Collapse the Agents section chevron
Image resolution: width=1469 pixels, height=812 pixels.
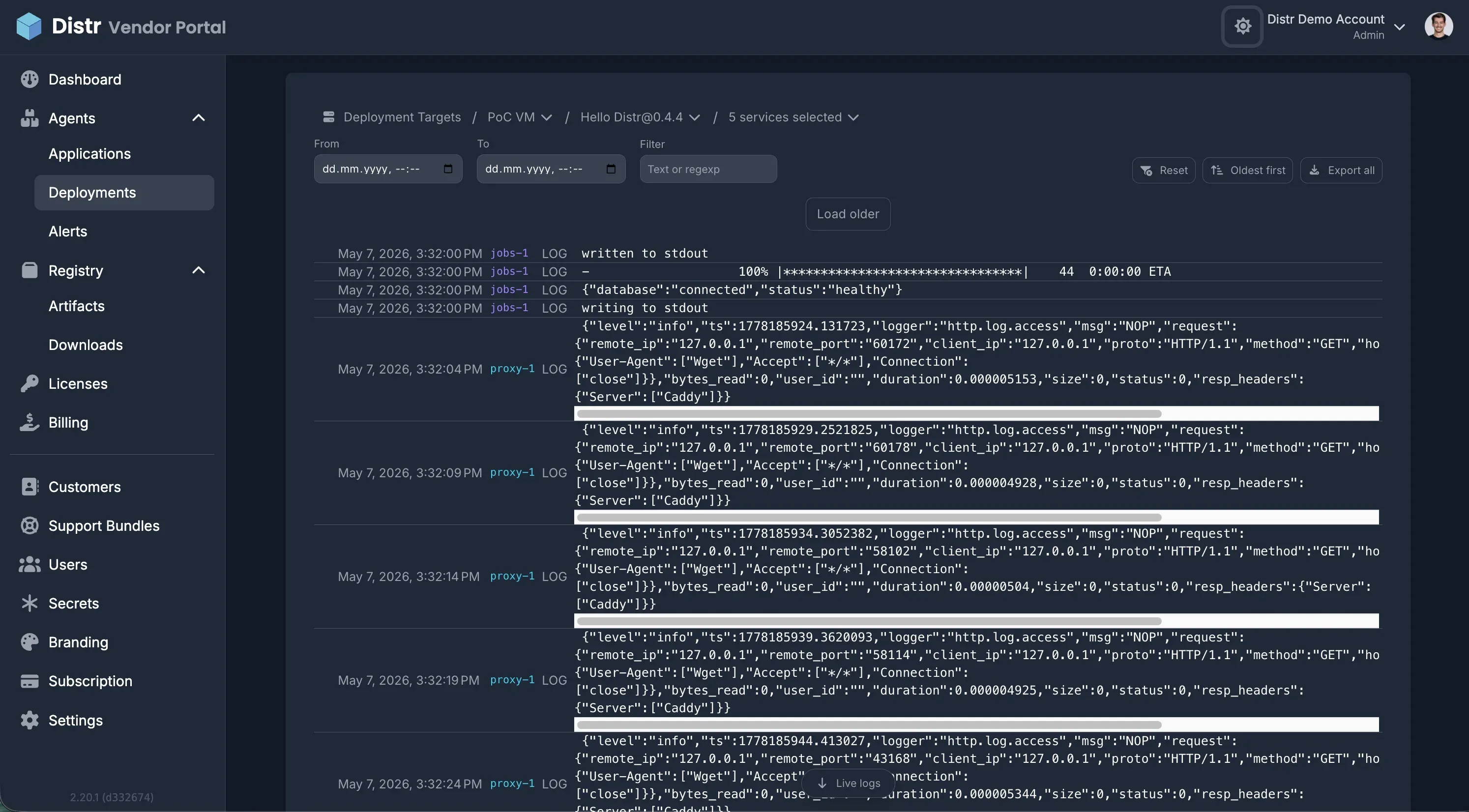(199, 118)
